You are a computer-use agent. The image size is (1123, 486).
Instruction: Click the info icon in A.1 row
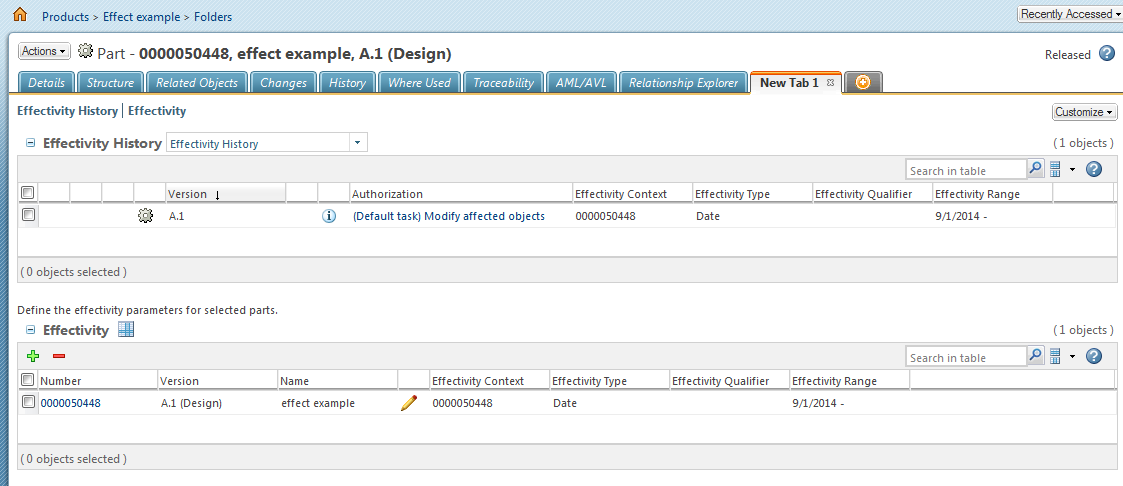pyautogui.click(x=329, y=216)
